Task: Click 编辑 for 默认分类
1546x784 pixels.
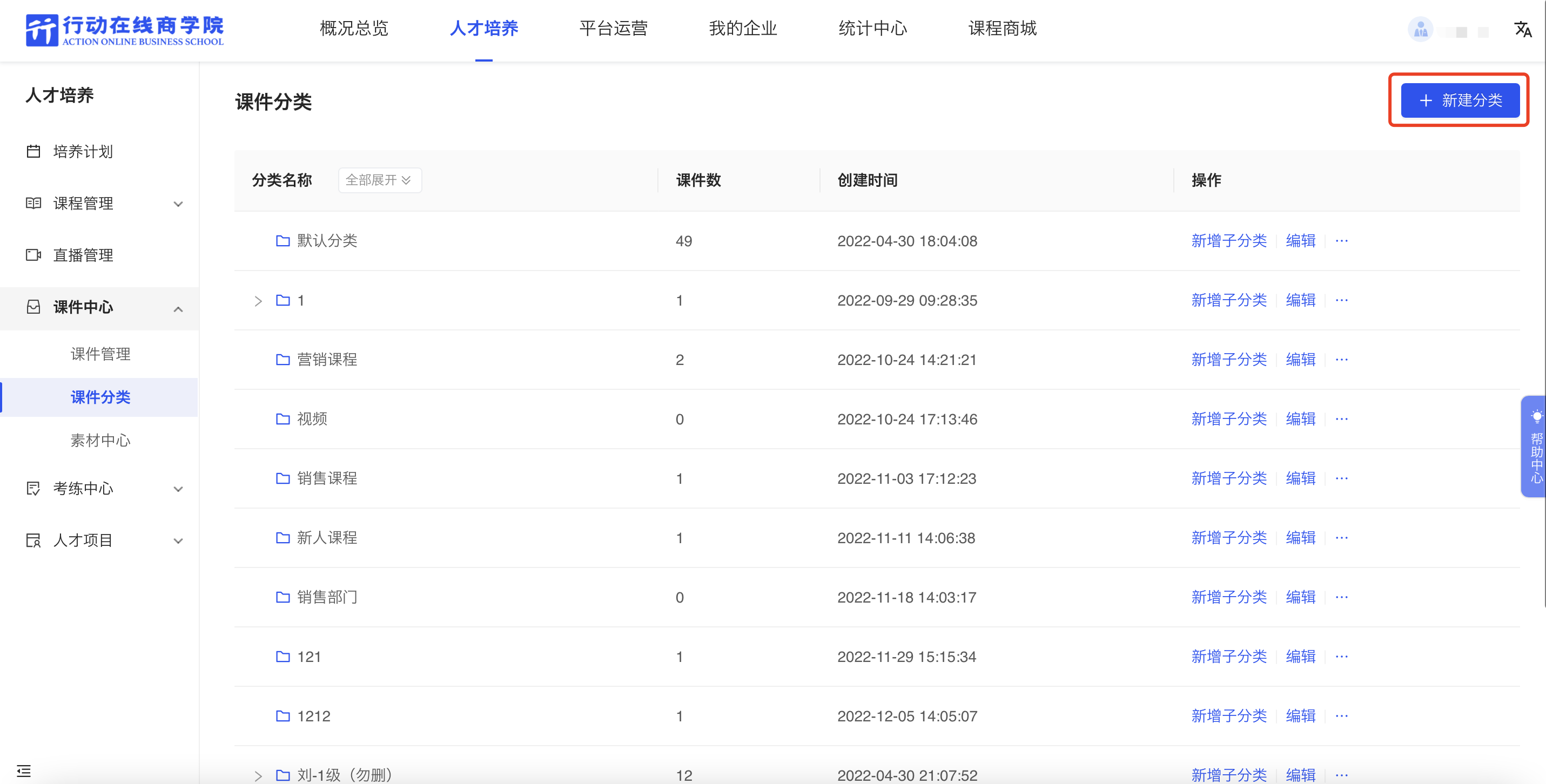Action: click(x=1301, y=240)
